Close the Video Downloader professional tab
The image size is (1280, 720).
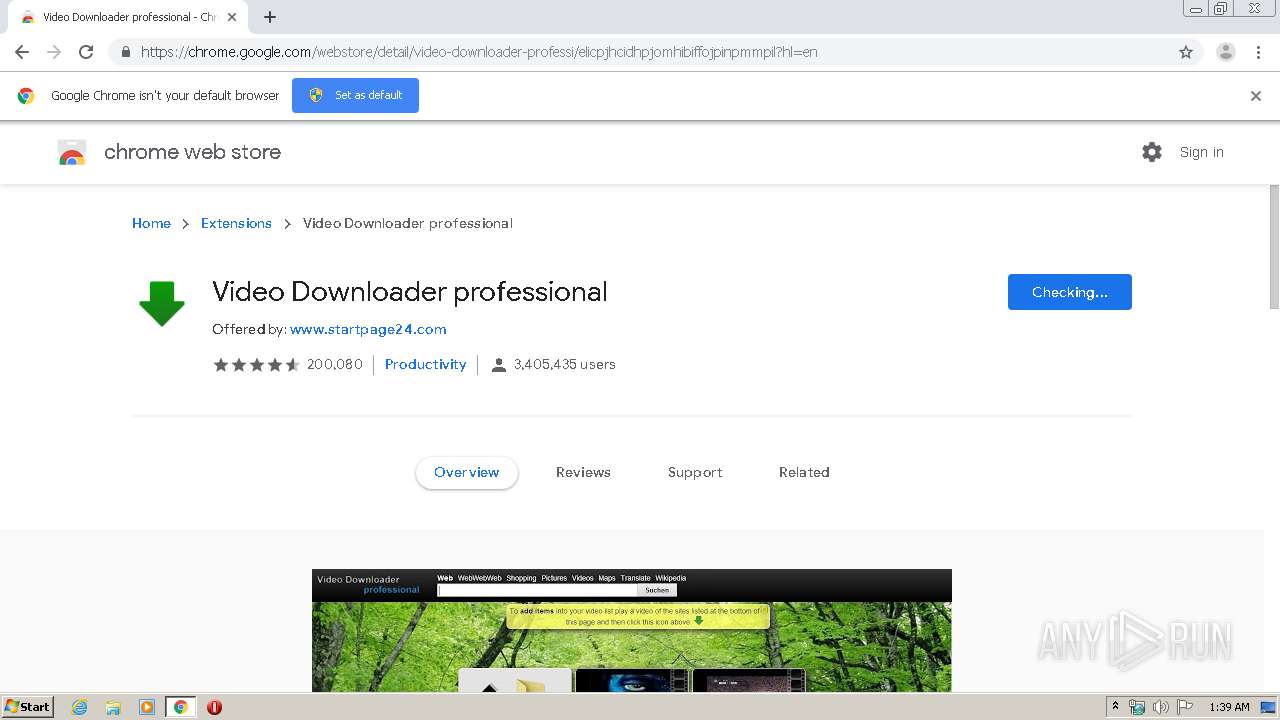click(232, 17)
